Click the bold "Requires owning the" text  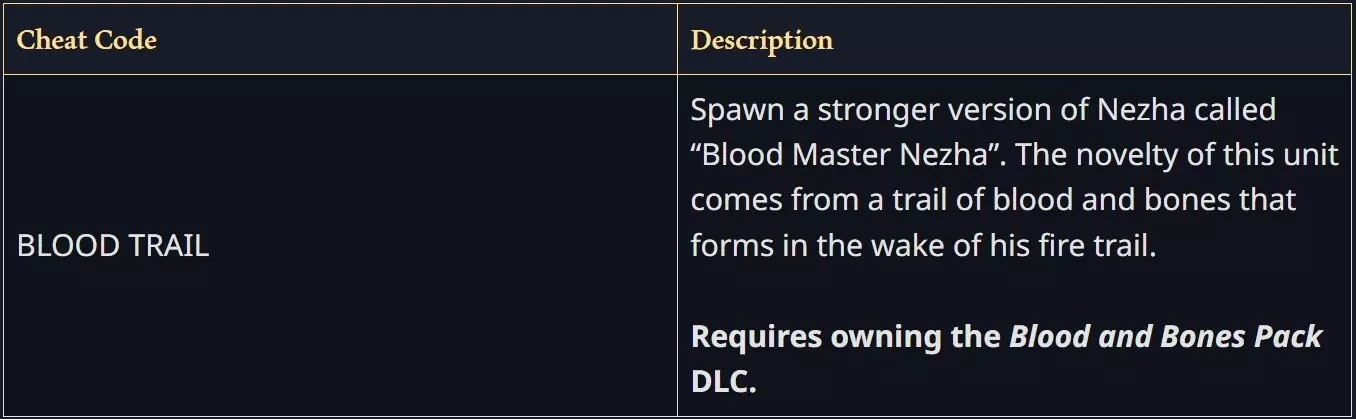tap(846, 336)
